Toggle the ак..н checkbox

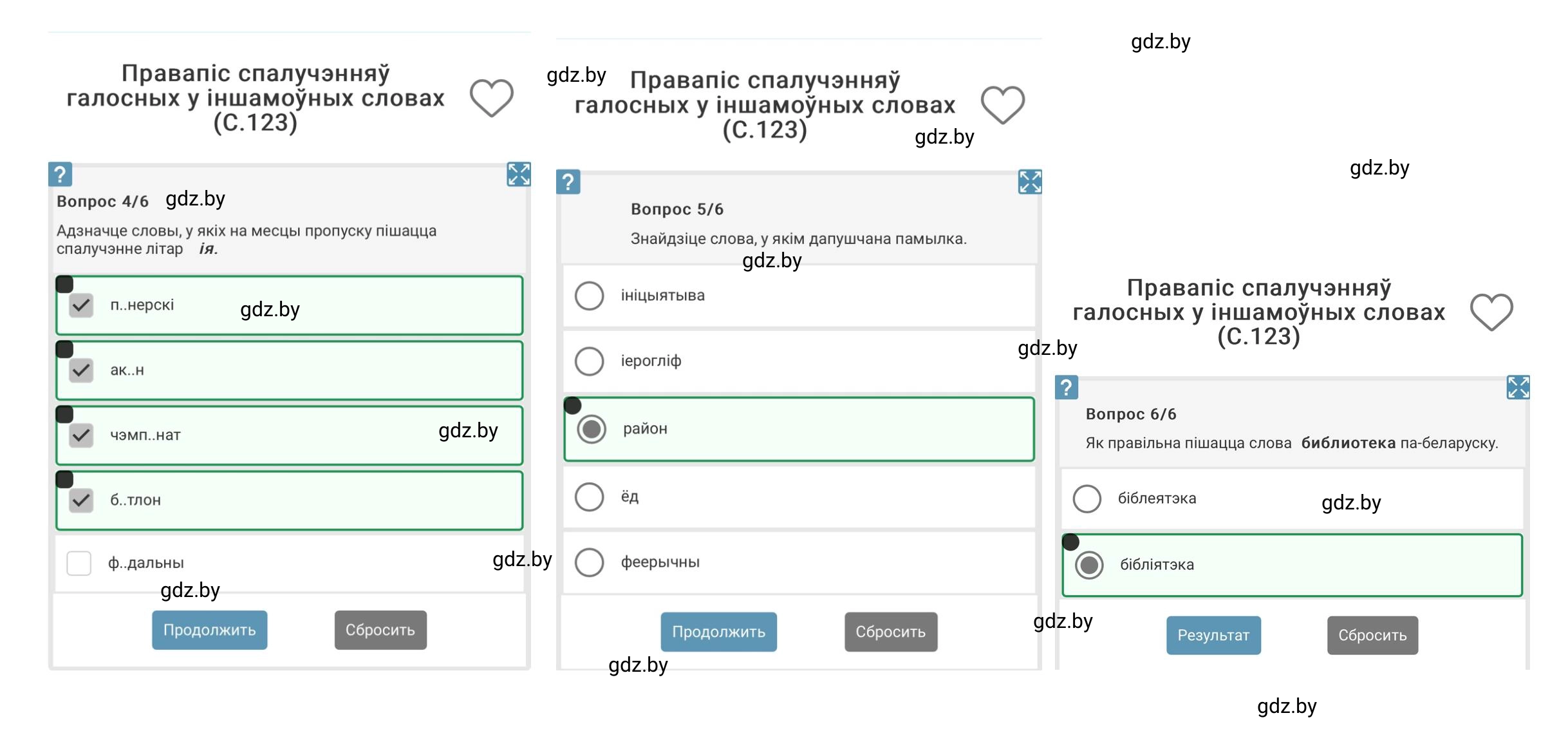click(81, 370)
